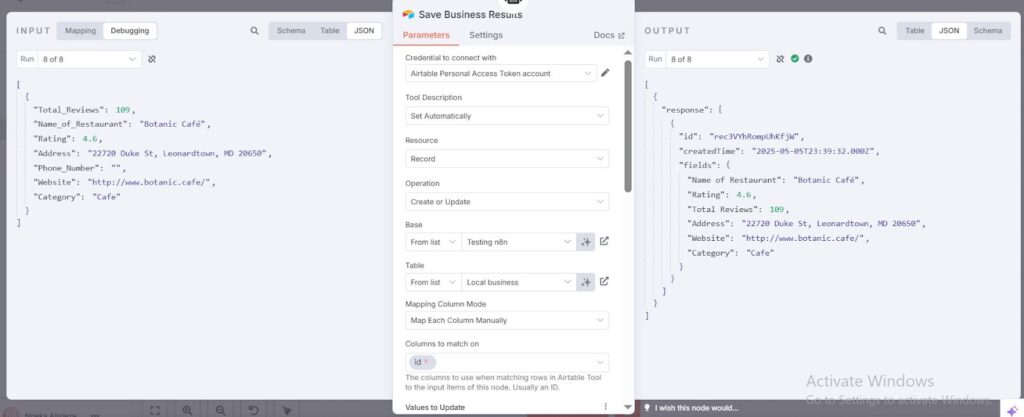Open Table From list mode dropdown

(433, 283)
